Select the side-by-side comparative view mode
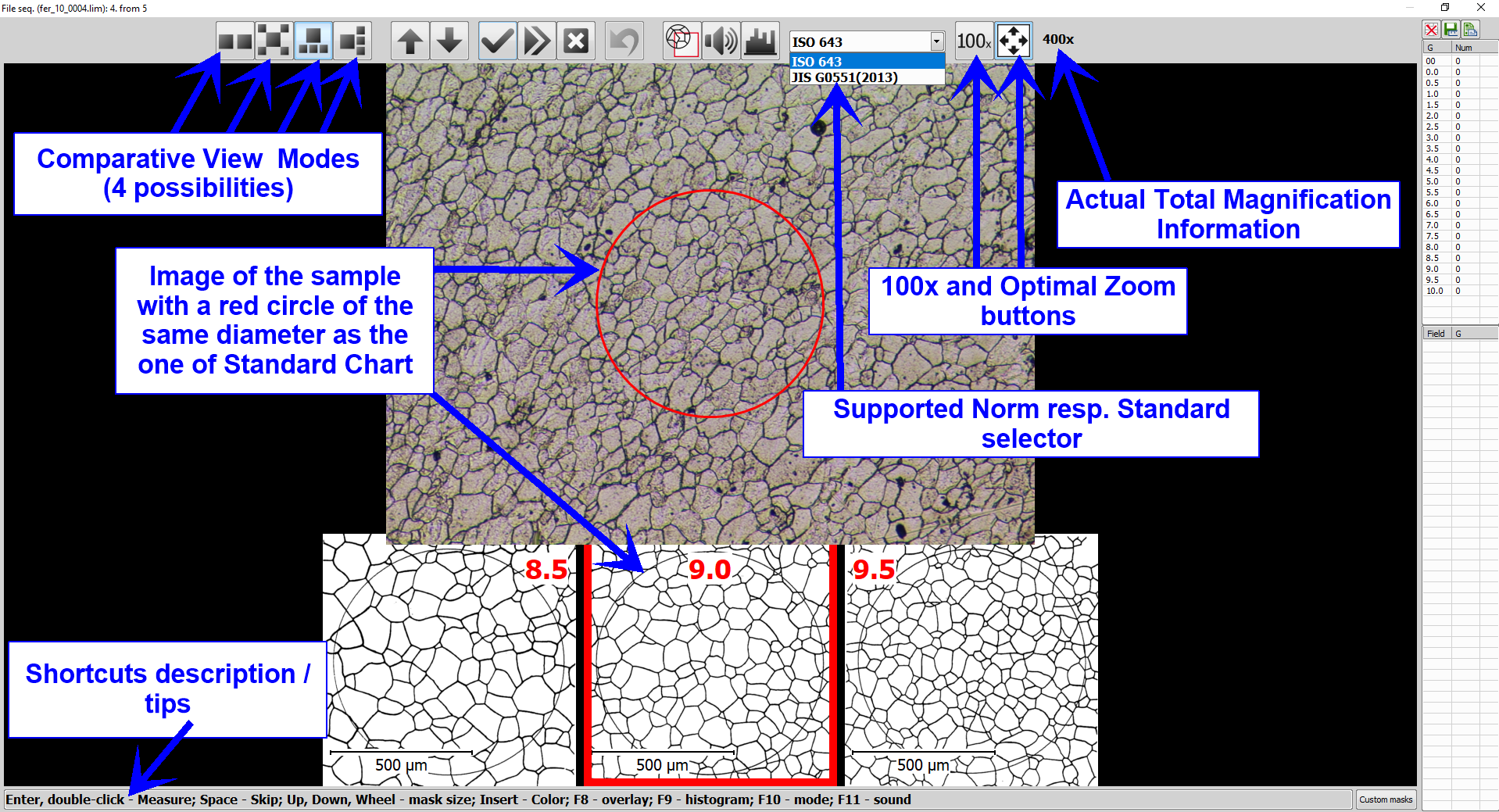Image resolution: width=1499 pixels, height=812 pixels. tap(235, 41)
